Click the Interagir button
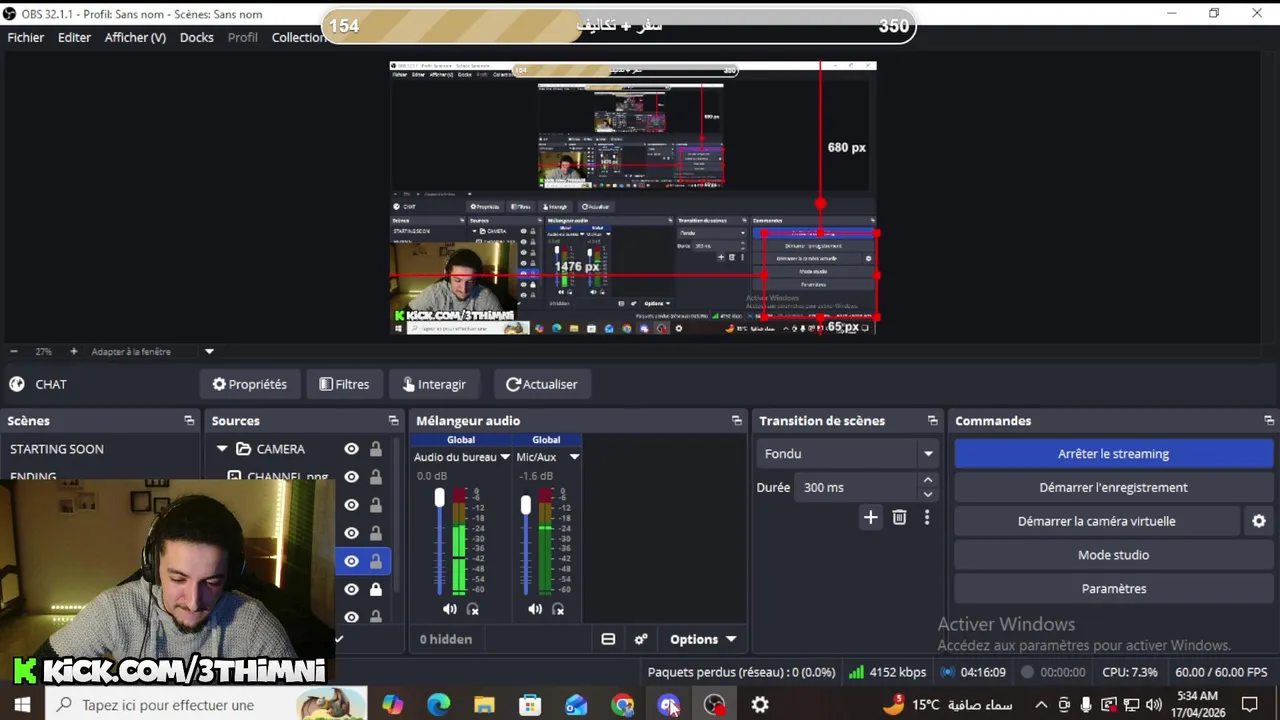 434,384
